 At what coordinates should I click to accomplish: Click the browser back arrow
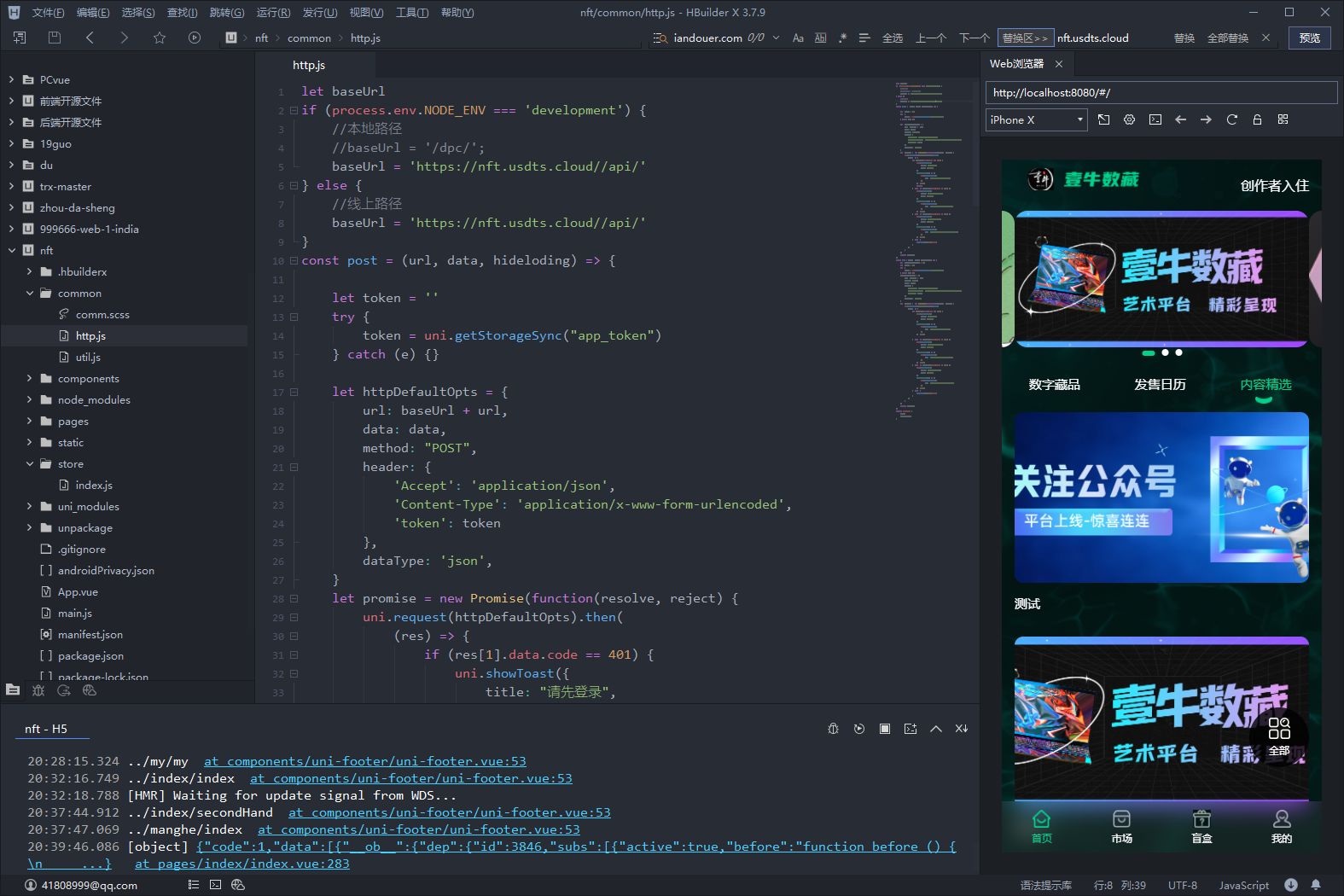pos(1180,119)
